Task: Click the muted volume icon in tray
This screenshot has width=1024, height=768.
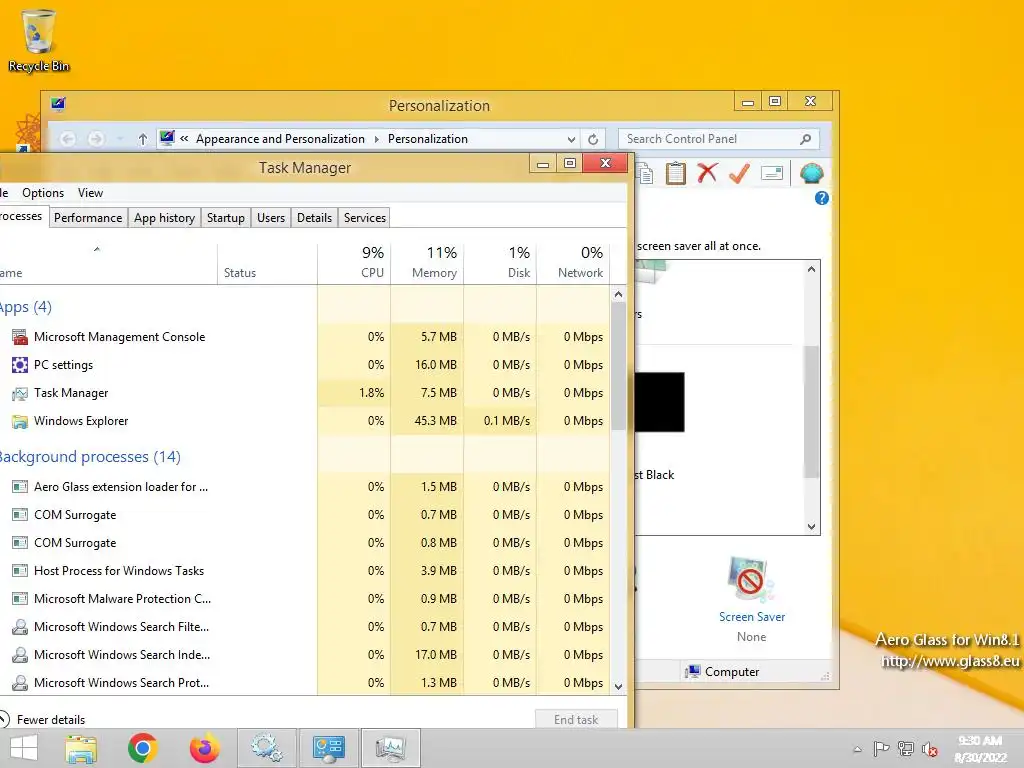Action: 930,749
